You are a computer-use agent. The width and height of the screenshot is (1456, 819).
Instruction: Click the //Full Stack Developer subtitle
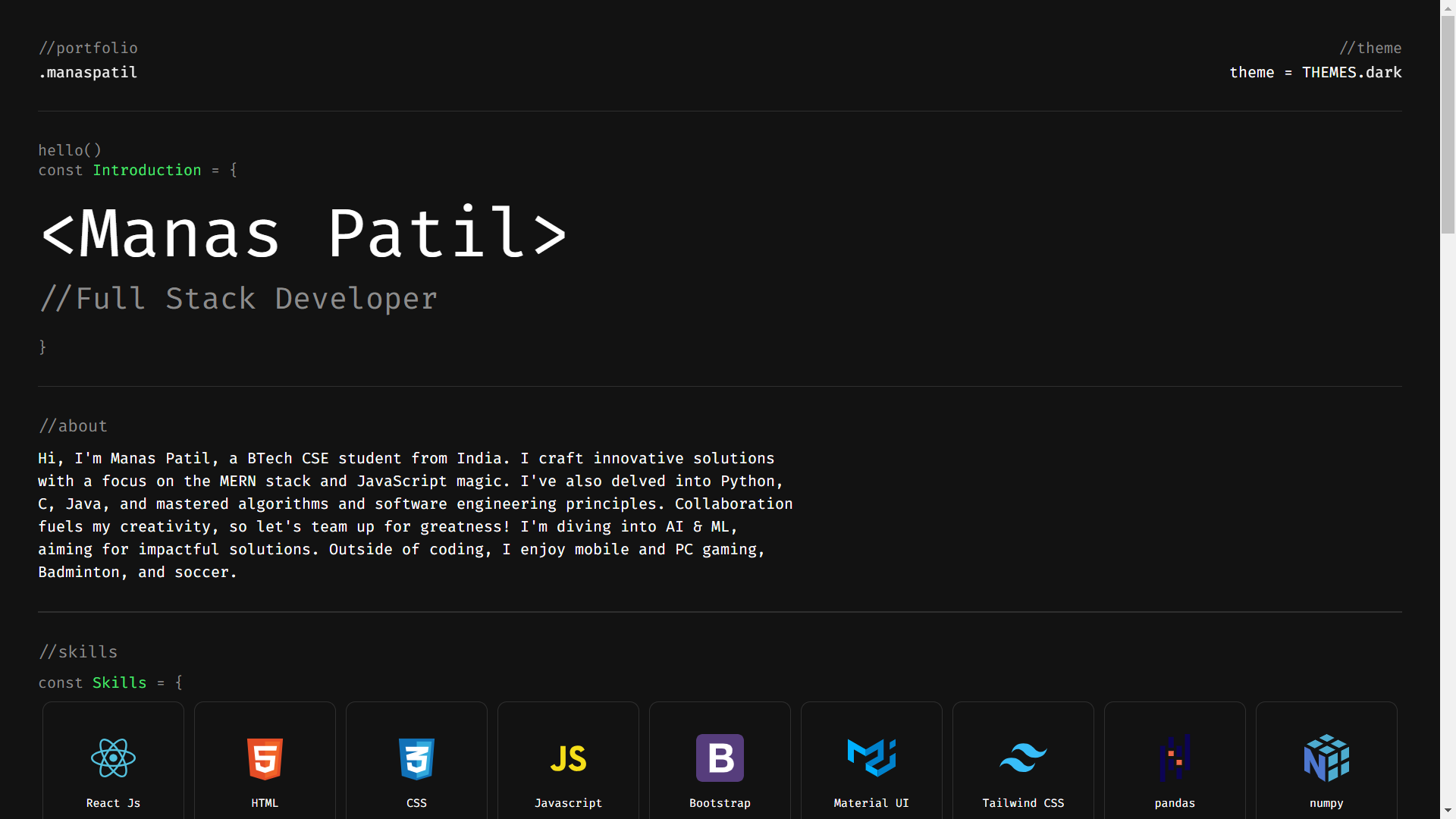(239, 299)
